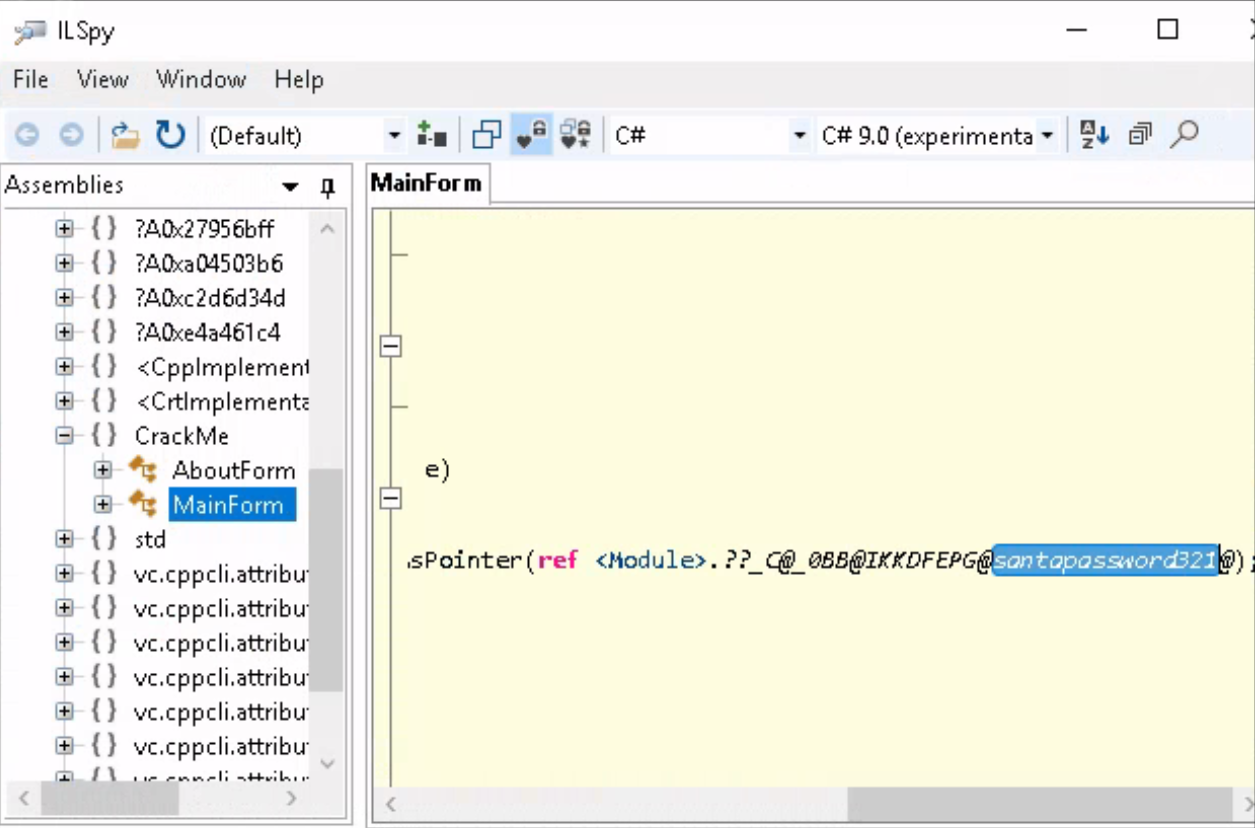
Task: Click the Collapse all tree nodes icon
Action: [x=1140, y=134]
